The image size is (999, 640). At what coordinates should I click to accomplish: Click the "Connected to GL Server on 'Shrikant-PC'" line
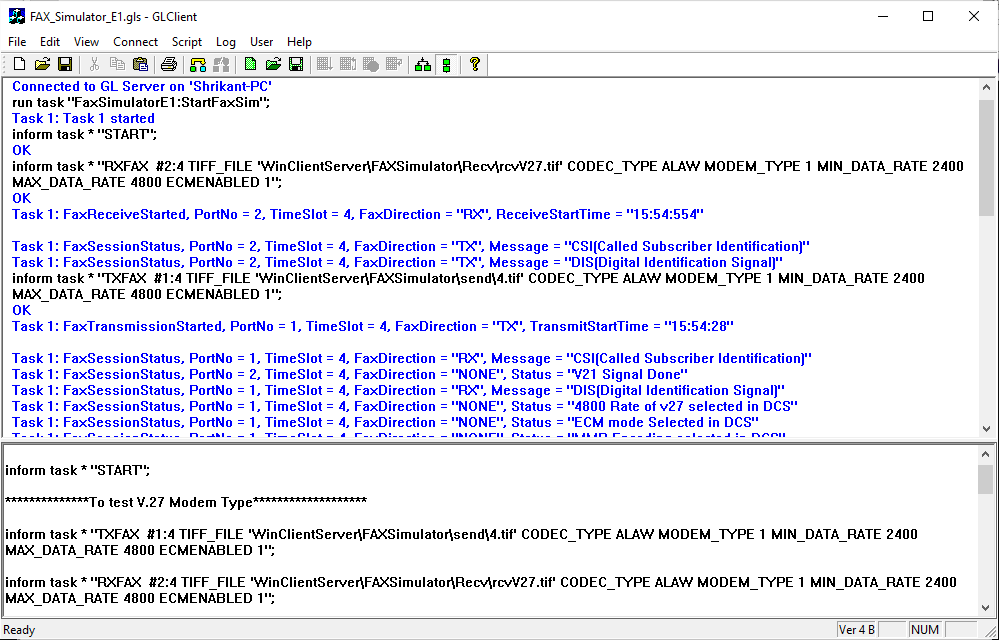[142, 86]
